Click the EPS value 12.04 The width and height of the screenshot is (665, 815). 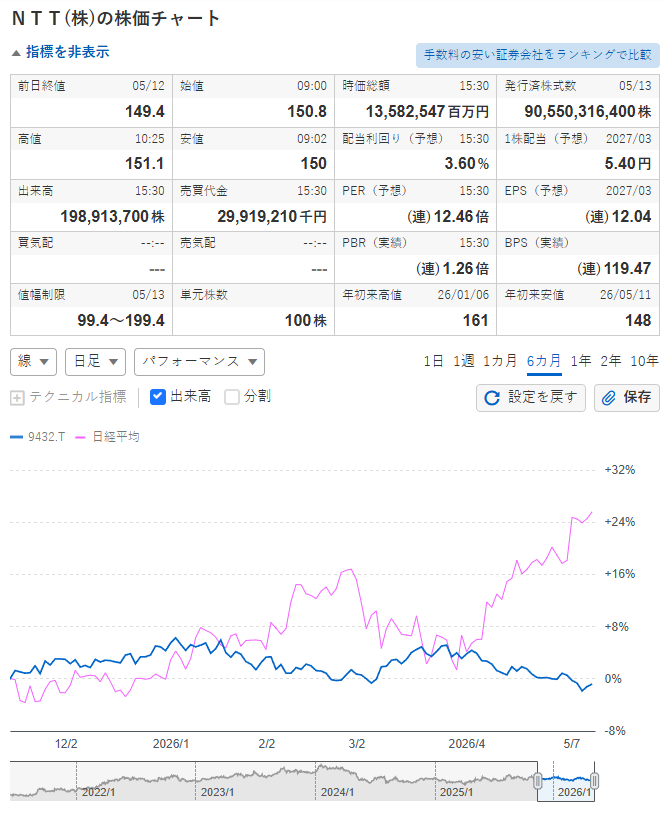[x=618, y=216]
